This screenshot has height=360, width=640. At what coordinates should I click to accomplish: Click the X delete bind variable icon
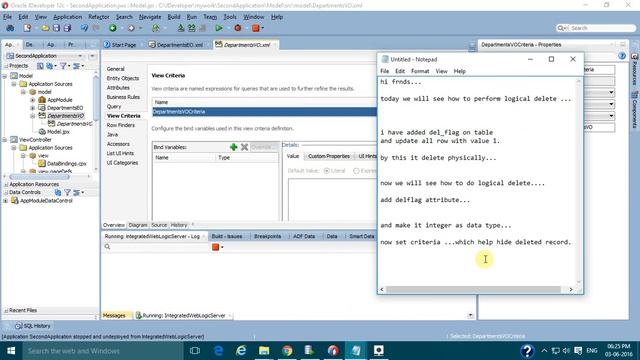tap(244, 147)
